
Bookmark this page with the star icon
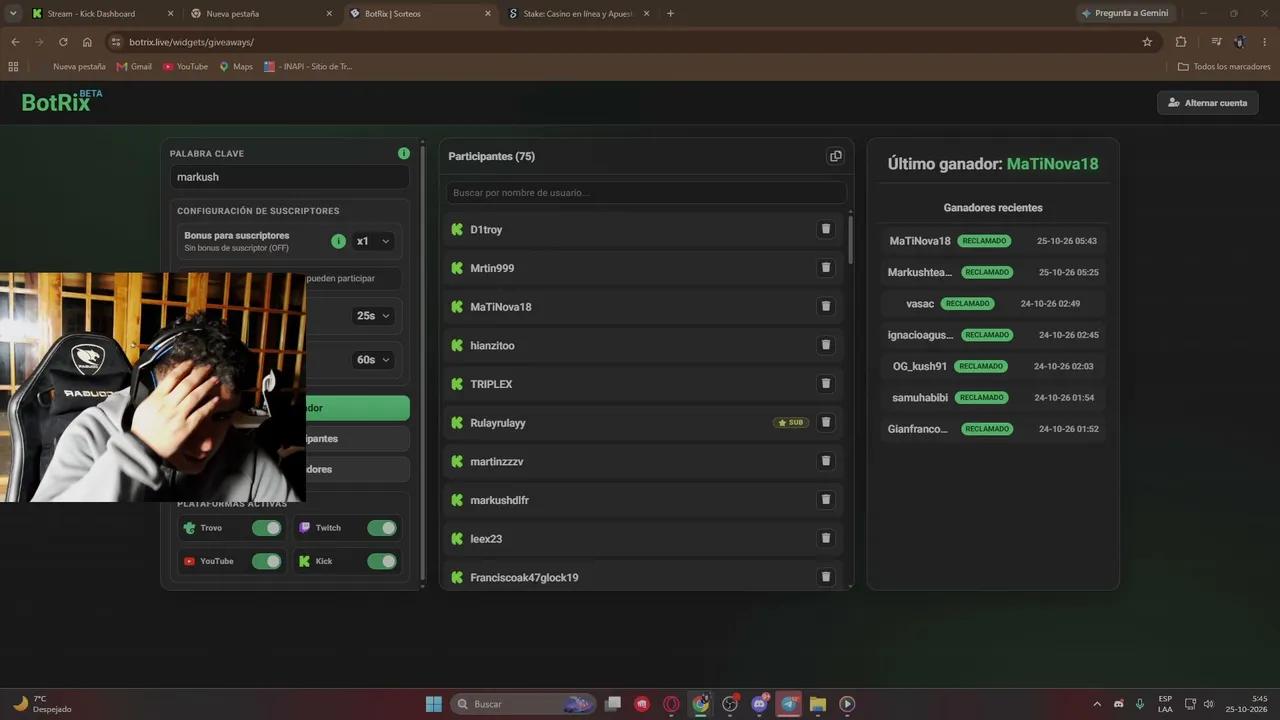tap(1147, 42)
